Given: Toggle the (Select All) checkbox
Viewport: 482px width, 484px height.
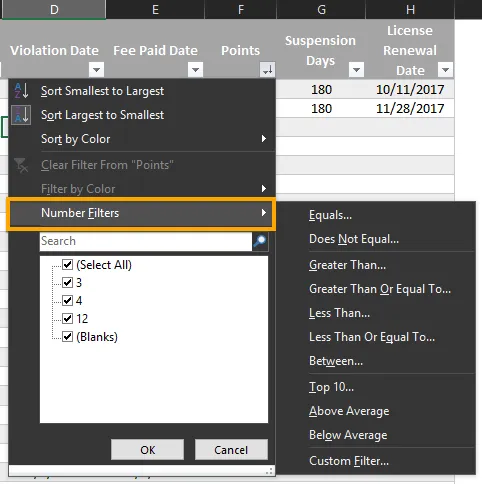Looking at the screenshot, I should [68, 265].
